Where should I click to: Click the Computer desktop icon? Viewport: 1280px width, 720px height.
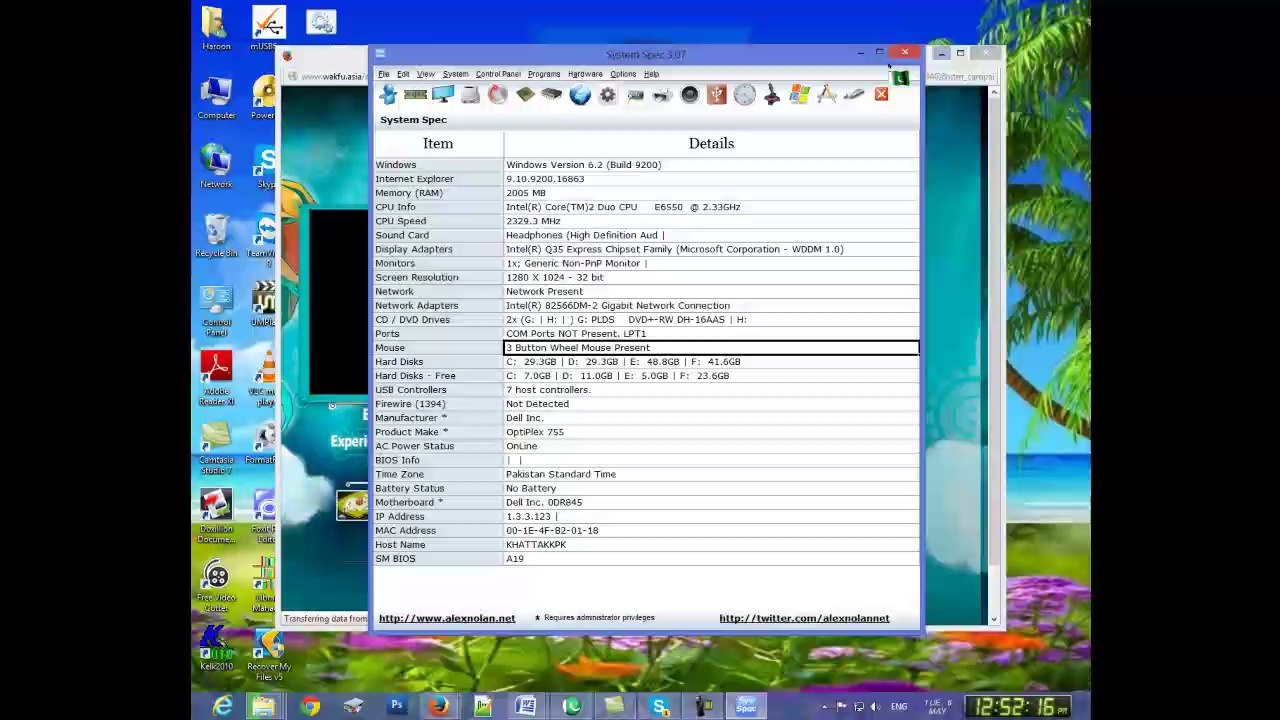(216, 98)
